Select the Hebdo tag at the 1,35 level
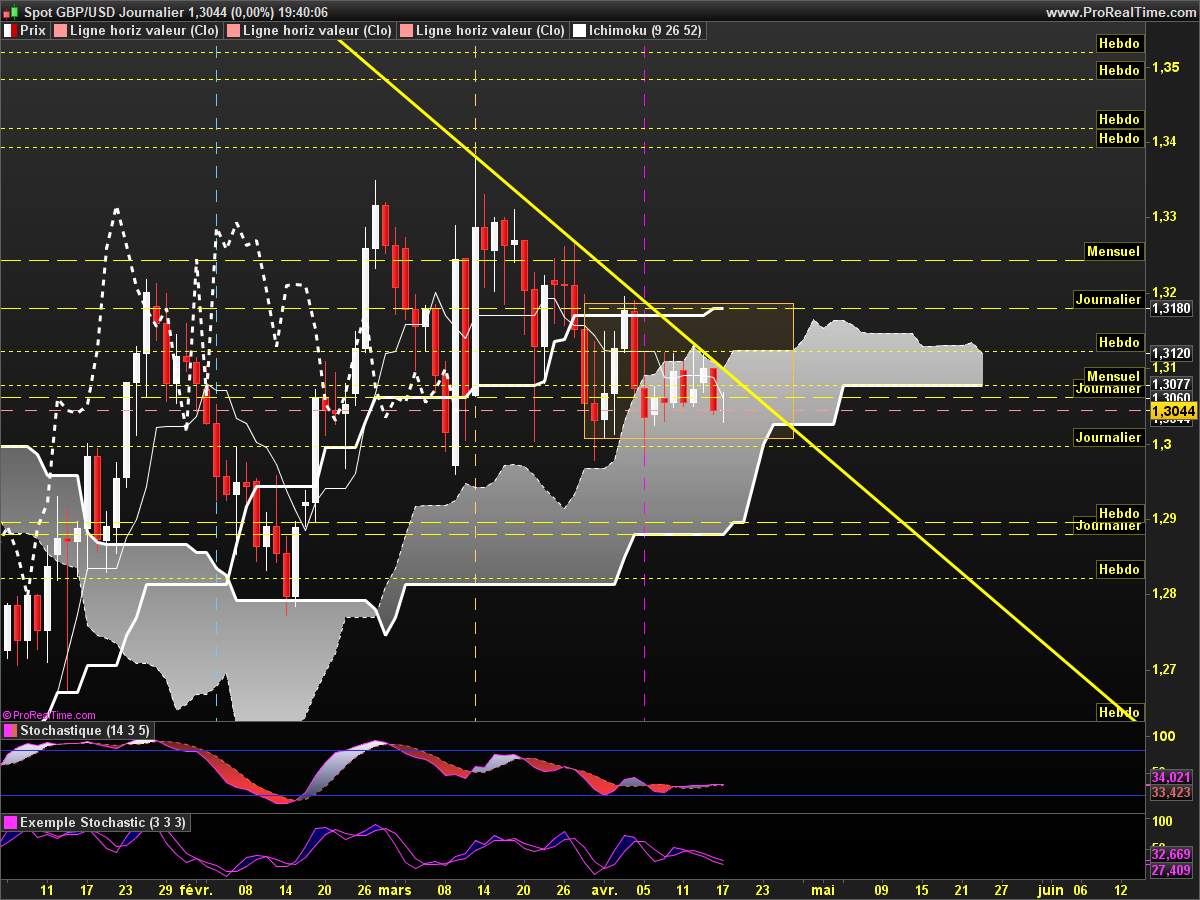 click(x=1119, y=70)
